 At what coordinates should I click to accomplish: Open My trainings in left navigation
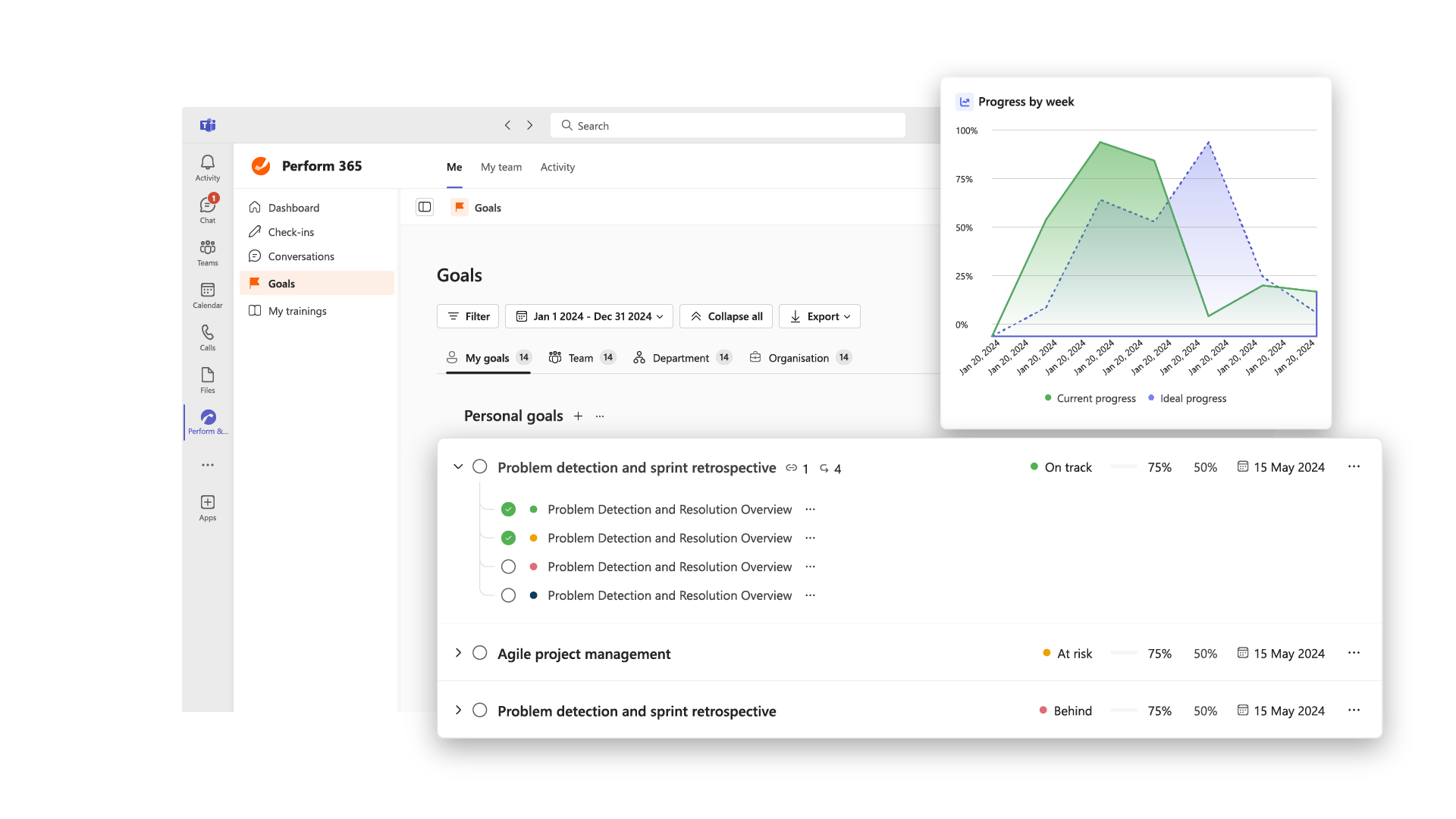coord(317,311)
